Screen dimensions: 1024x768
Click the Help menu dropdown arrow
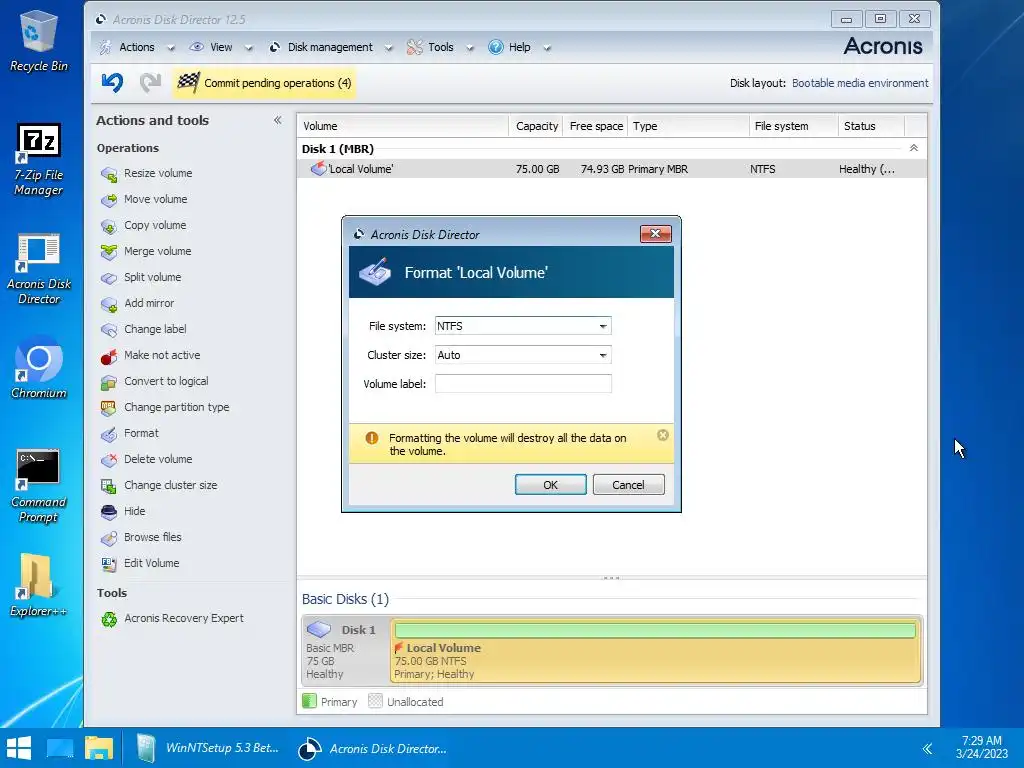tap(547, 48)
